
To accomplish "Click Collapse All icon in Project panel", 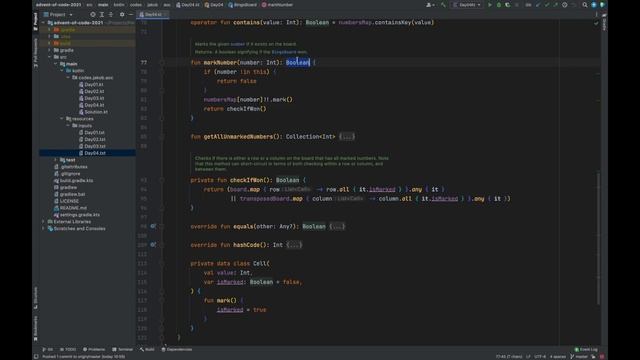I will 111,14.
